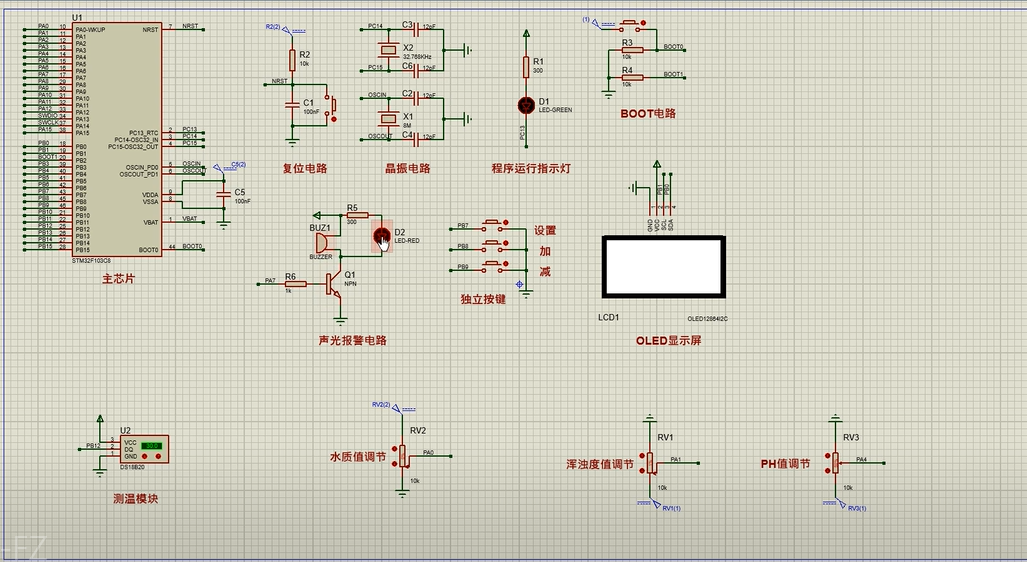The width and height of the screenshot is (1027, 562).
Task: Select resistor R6 on the PA7 line
Action: (x=296, y=284)
